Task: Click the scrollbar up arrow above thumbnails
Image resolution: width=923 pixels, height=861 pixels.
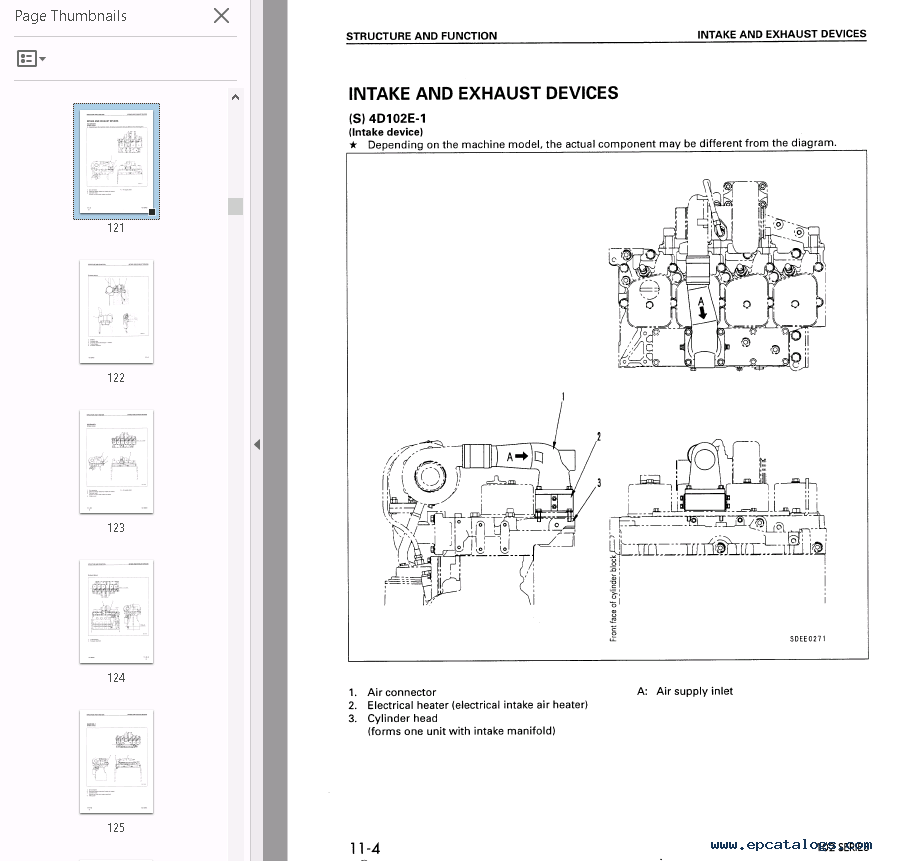Action: point(235,96)
